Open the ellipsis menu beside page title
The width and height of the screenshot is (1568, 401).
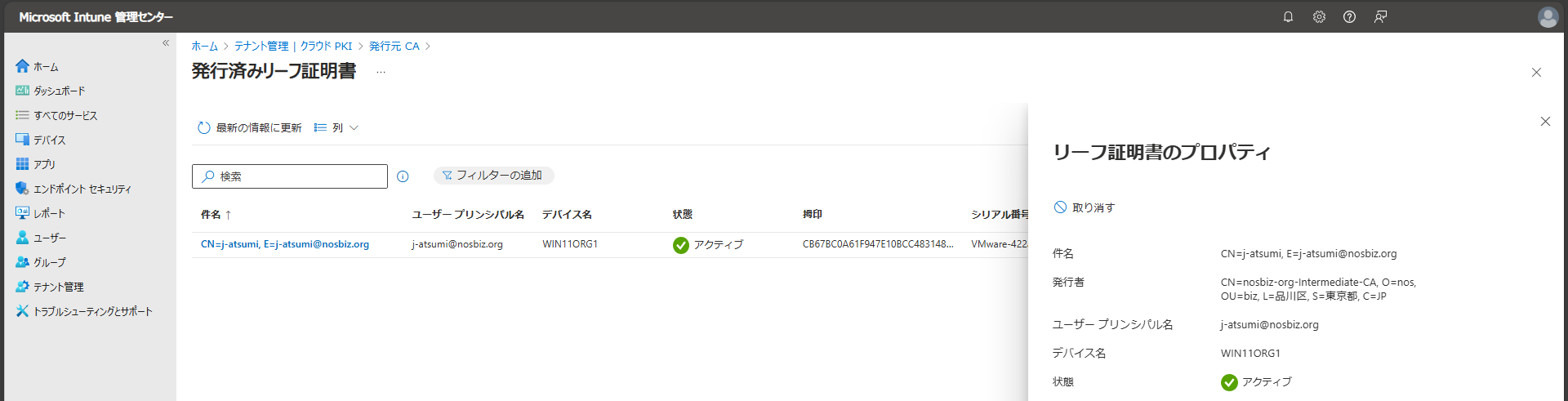pyautogui.click(x=381, y=73)
